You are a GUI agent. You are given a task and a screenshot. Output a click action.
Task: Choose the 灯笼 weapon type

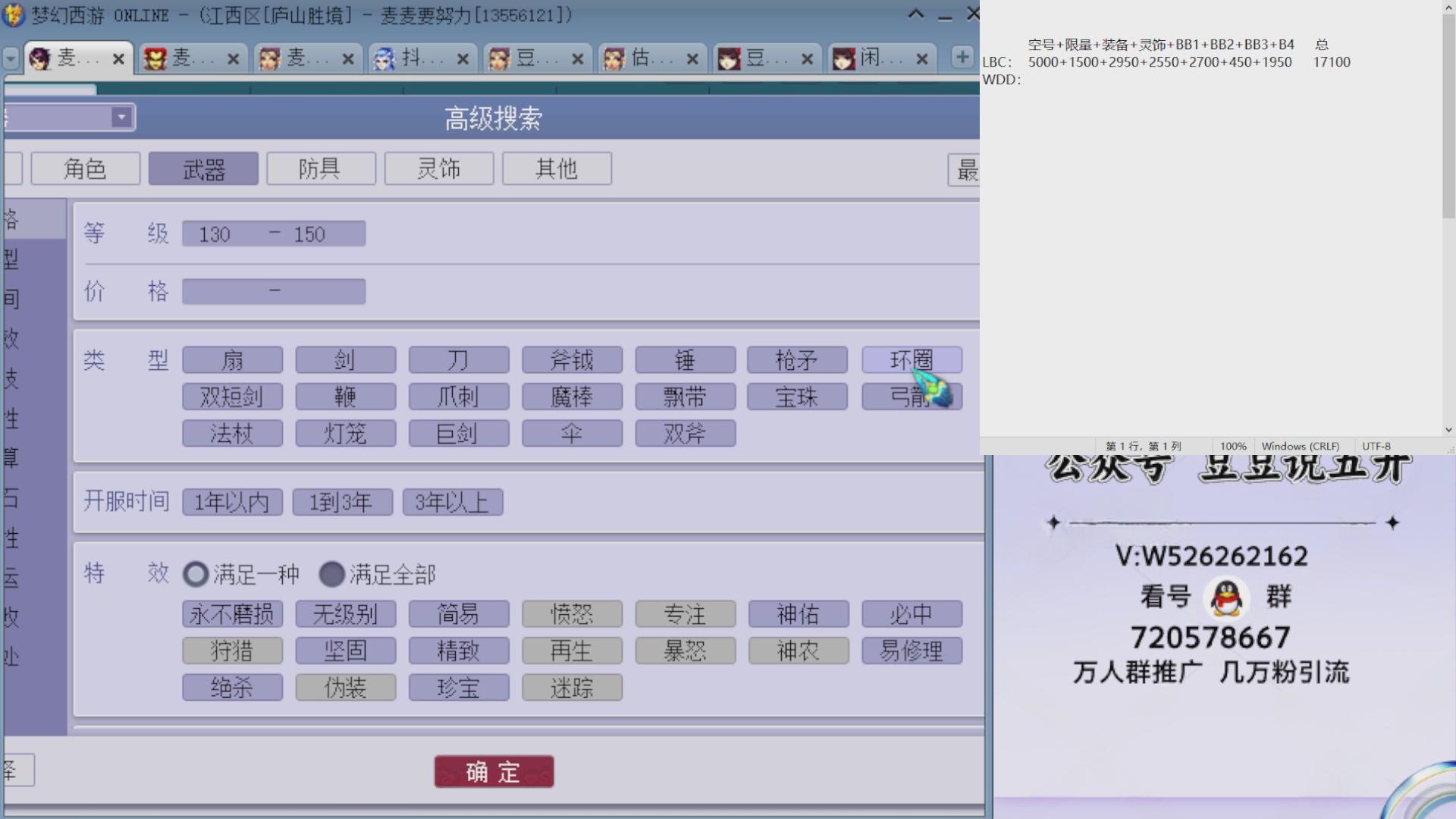[345, 434]
